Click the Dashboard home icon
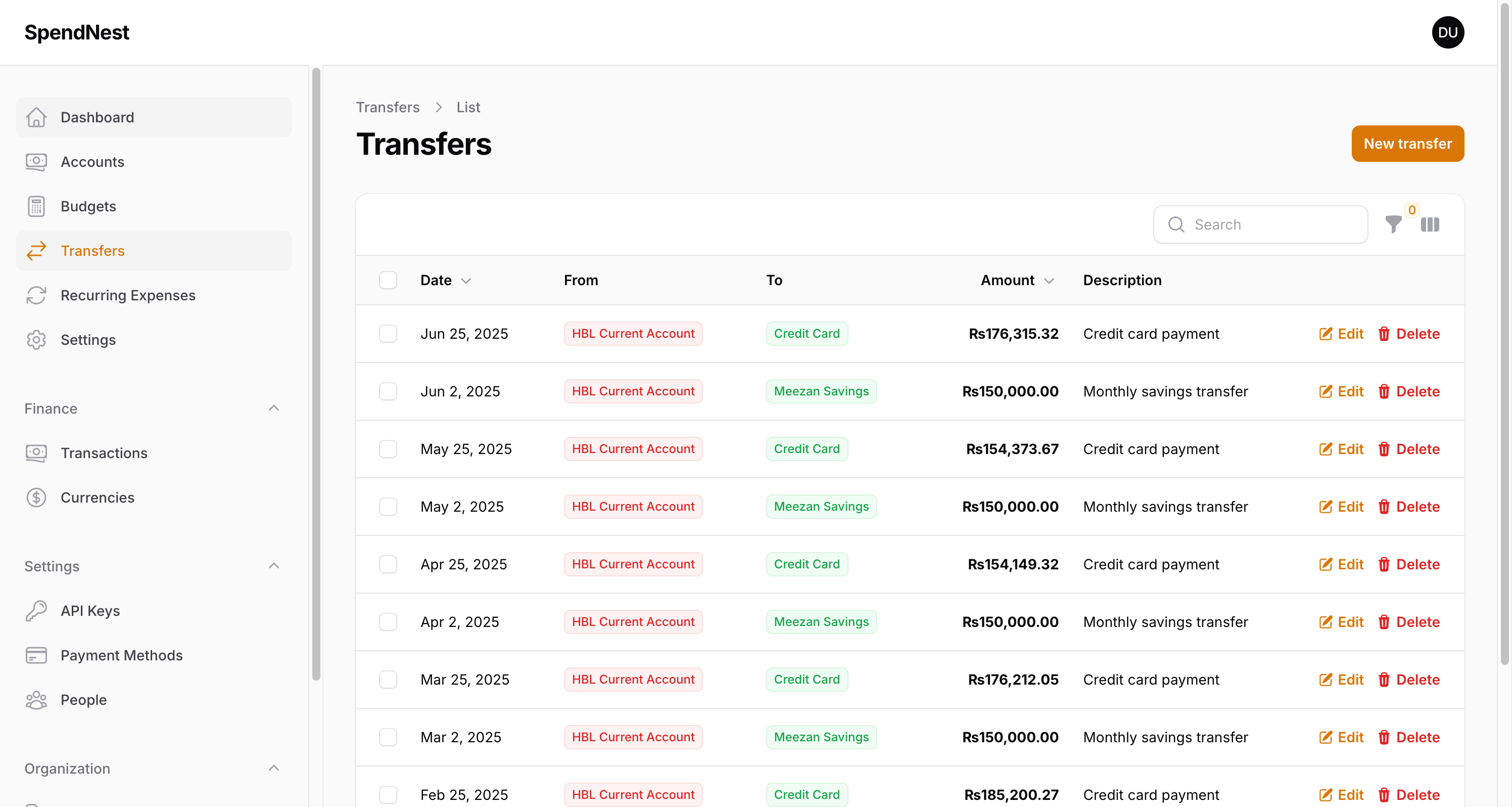This screenshot has width=1512, height=807. click(36, 117)
